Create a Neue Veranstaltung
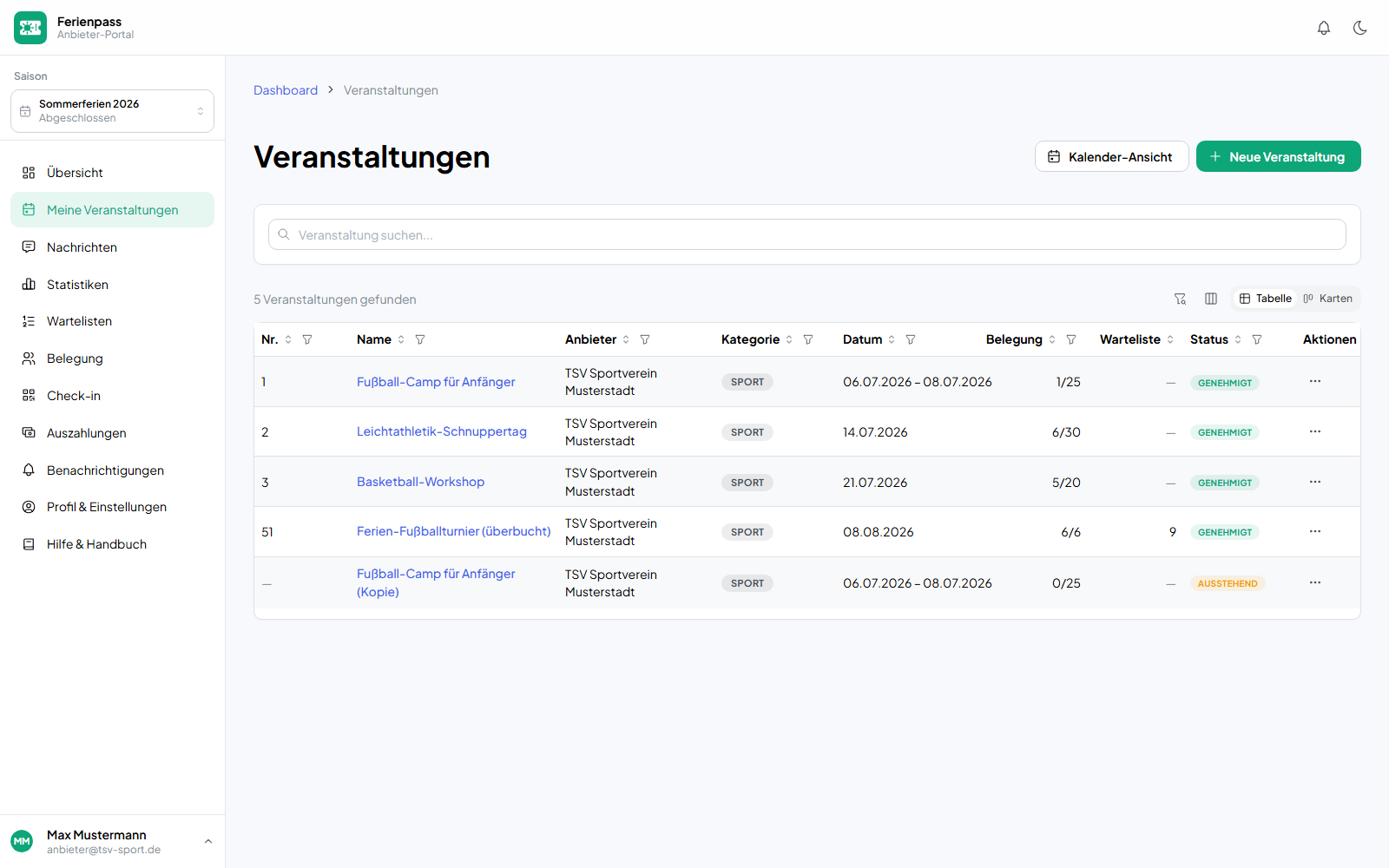The width and height of the screenshot is (1389, 868). tap(1278, 156)
